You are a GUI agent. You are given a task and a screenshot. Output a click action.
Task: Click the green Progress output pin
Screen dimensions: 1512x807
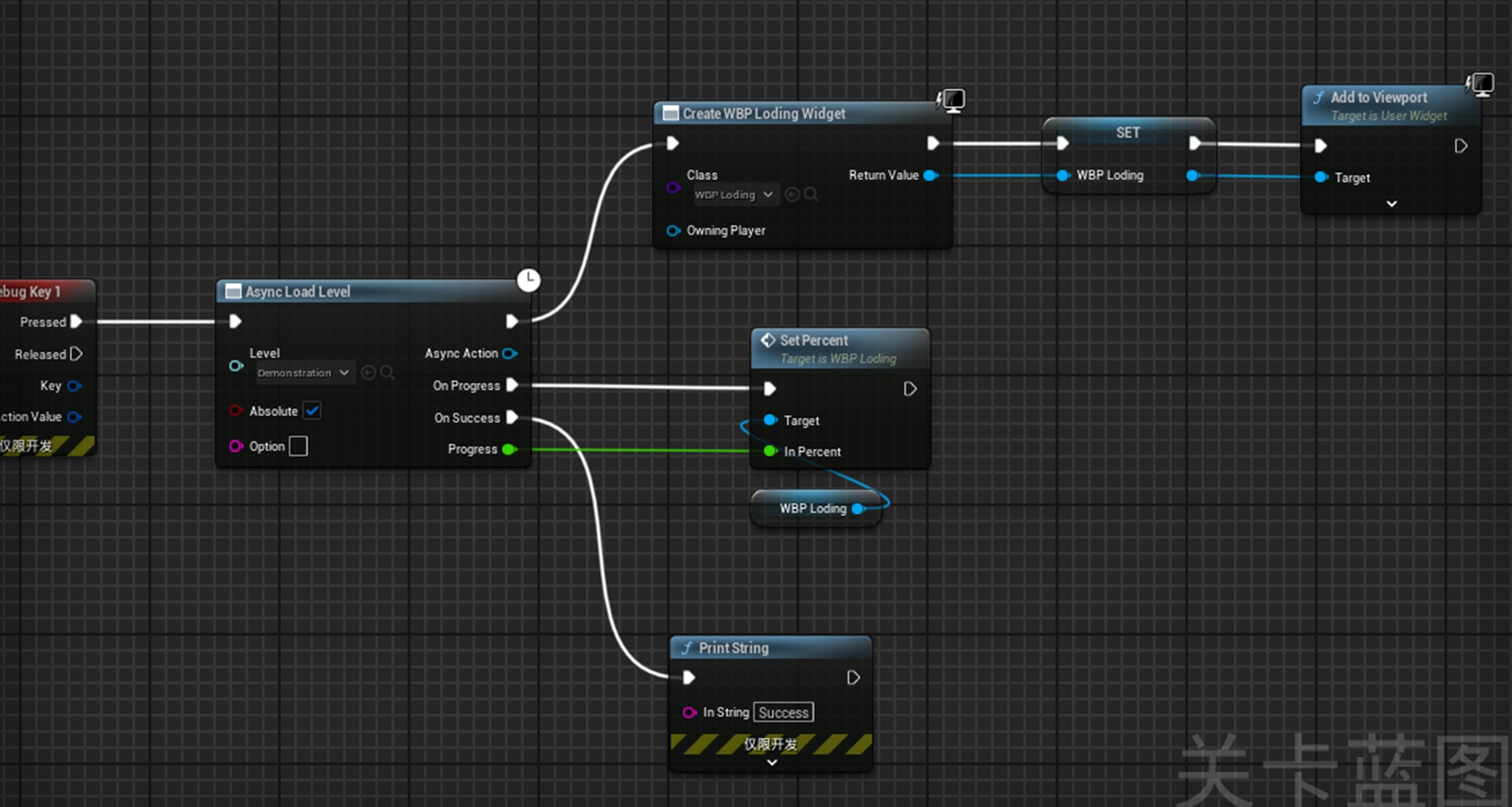point(509,449)
